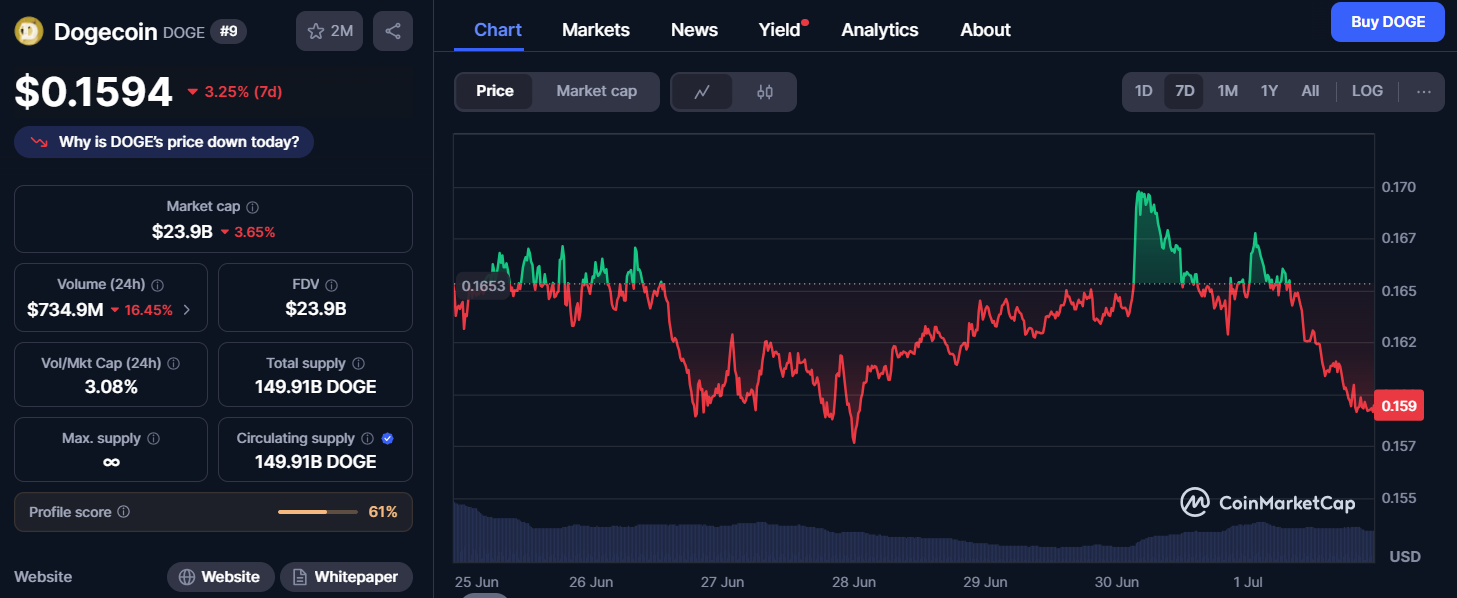Click the Buy DOGE button
This screenshot has width=1457, height=598.
pyautogui.click(x=1388, y=22)
